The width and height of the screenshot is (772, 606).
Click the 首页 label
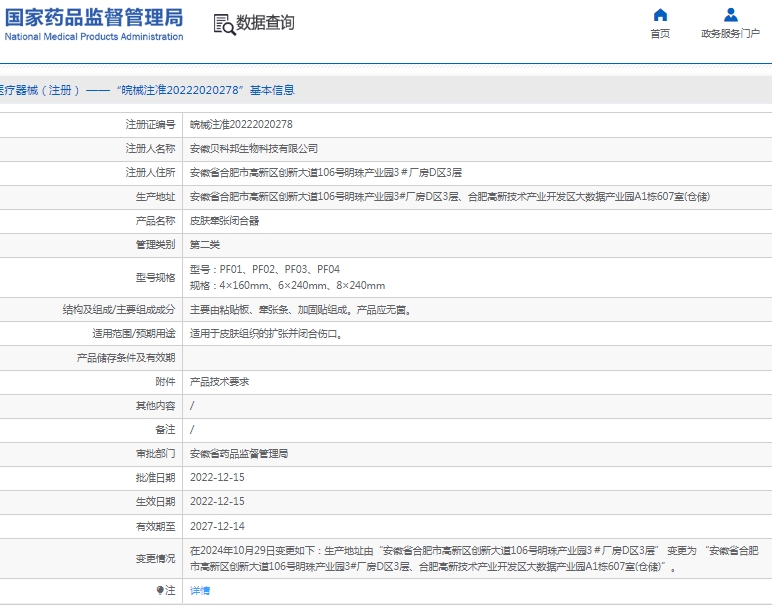(x=660, y=33)
